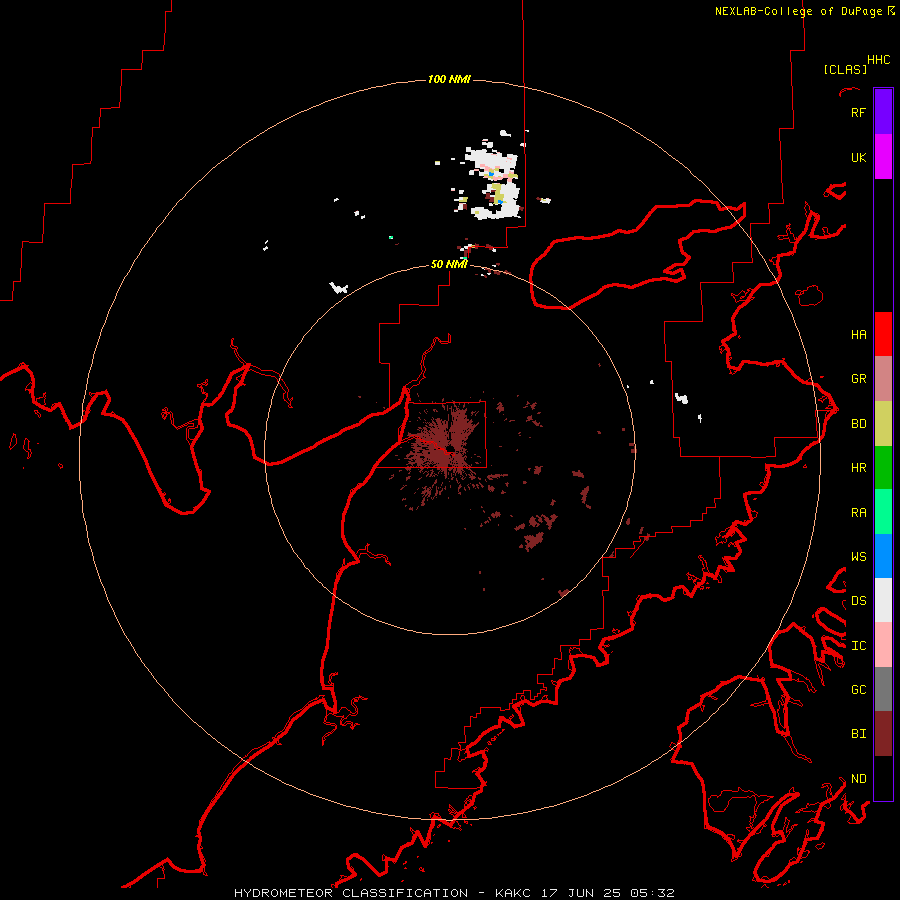
Task: Select the GR pink-brown legend swatch
Action: tap(883, 378)
